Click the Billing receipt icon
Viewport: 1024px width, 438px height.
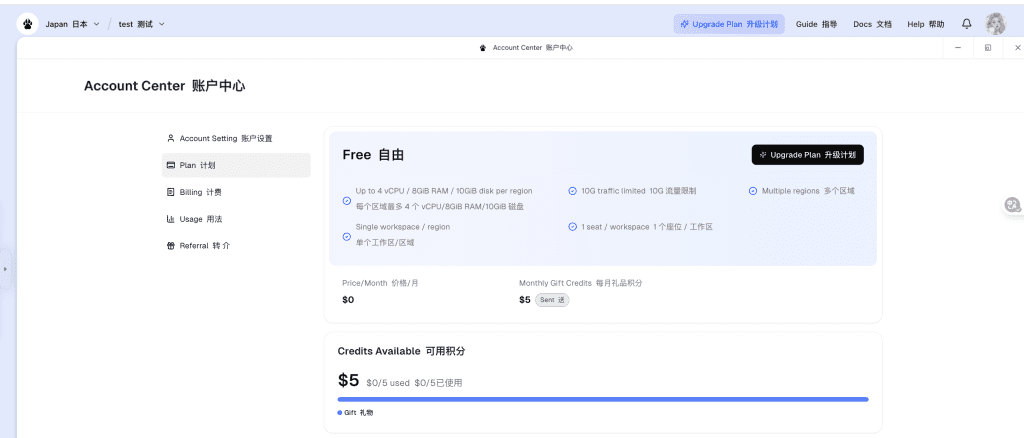click(170, 192)
